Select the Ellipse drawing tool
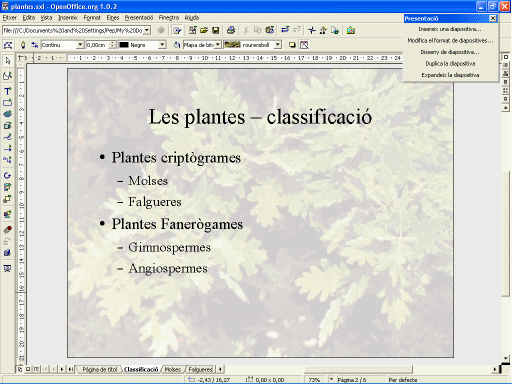 pyautogui.click(x=8, y=114)
